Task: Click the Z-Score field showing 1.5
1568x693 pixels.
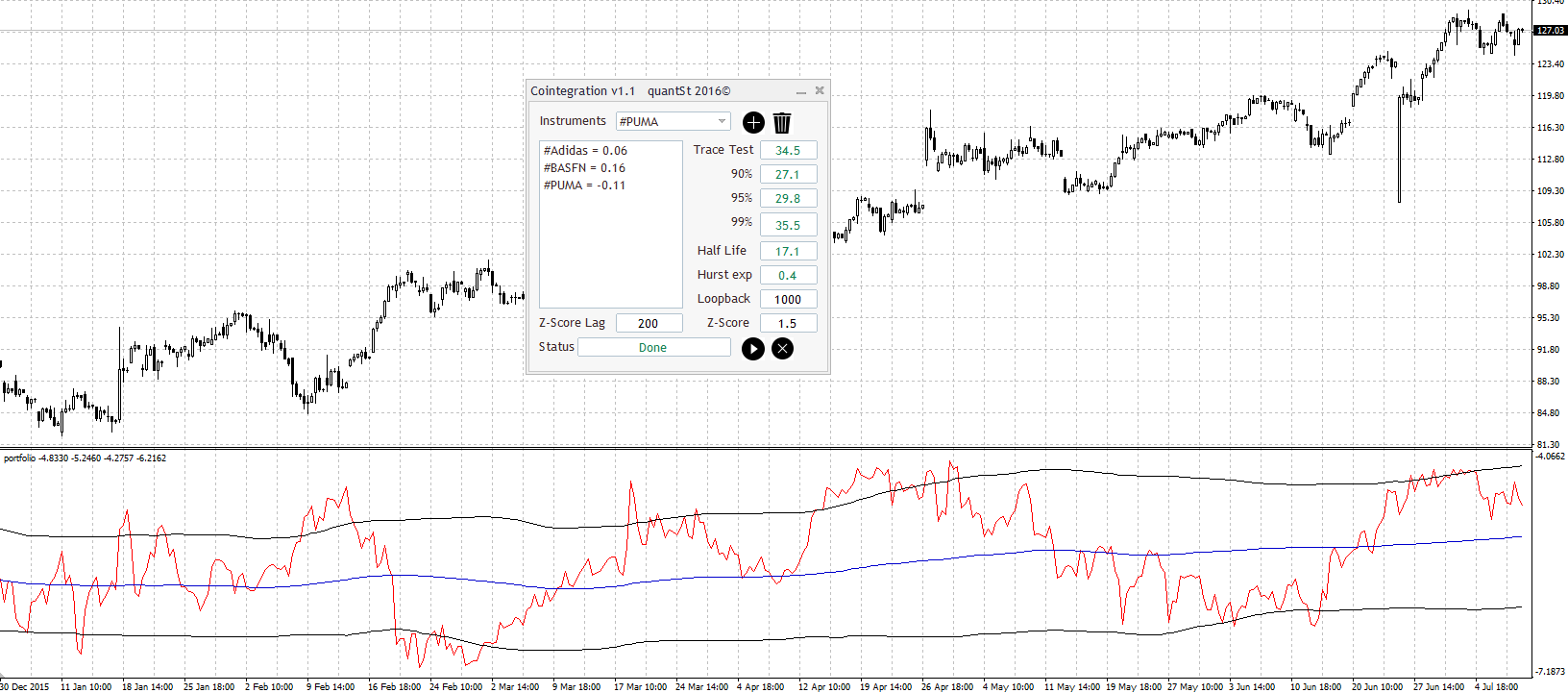Action: tap(788, 324)
